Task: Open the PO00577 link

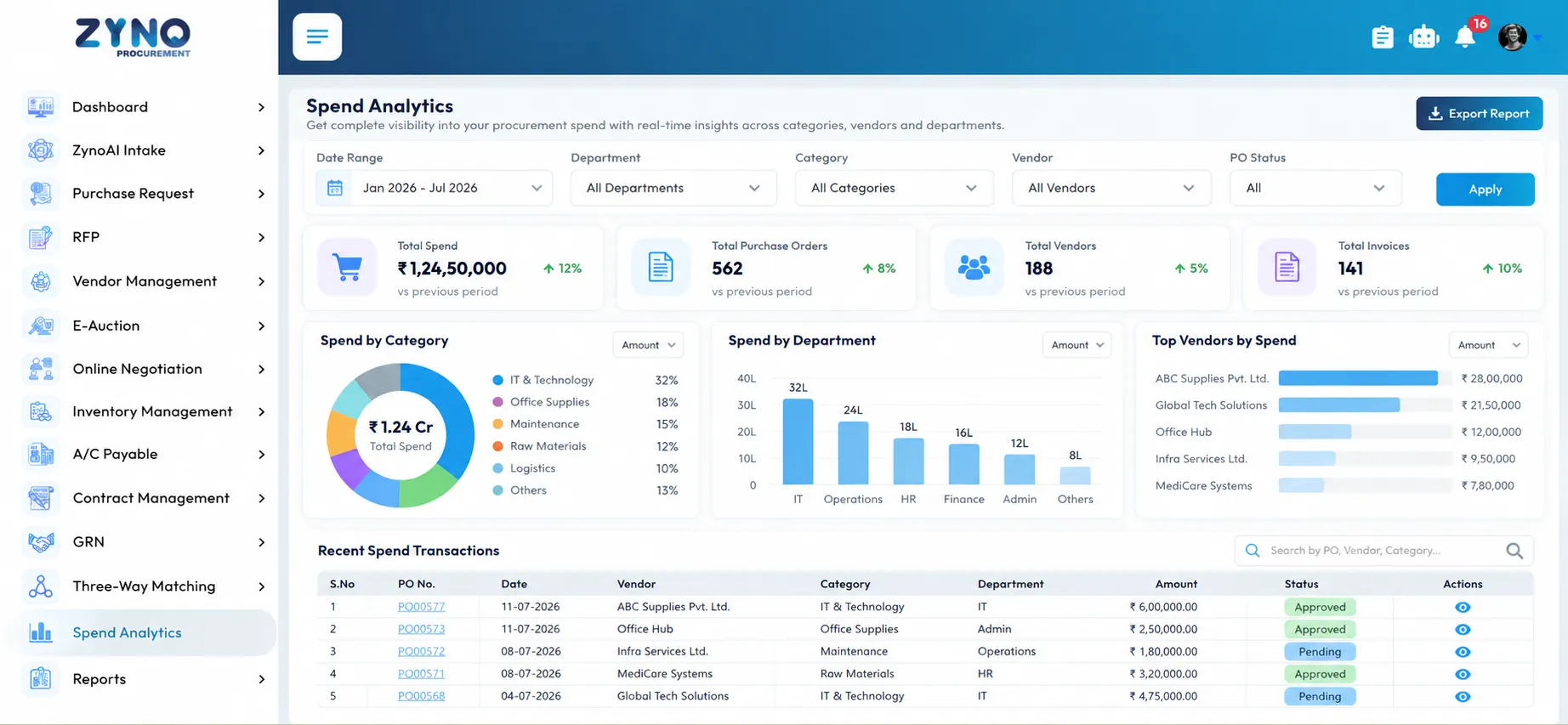Action: tap(421, 607)
